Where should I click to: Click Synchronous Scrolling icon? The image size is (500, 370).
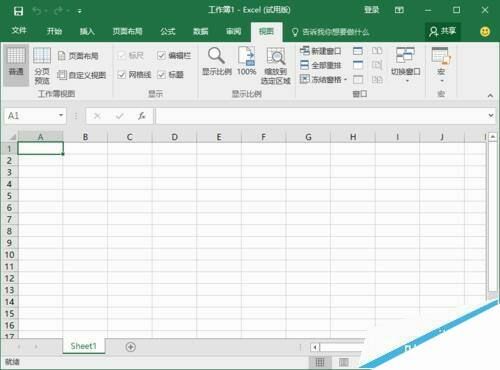[x=377, y=65]
